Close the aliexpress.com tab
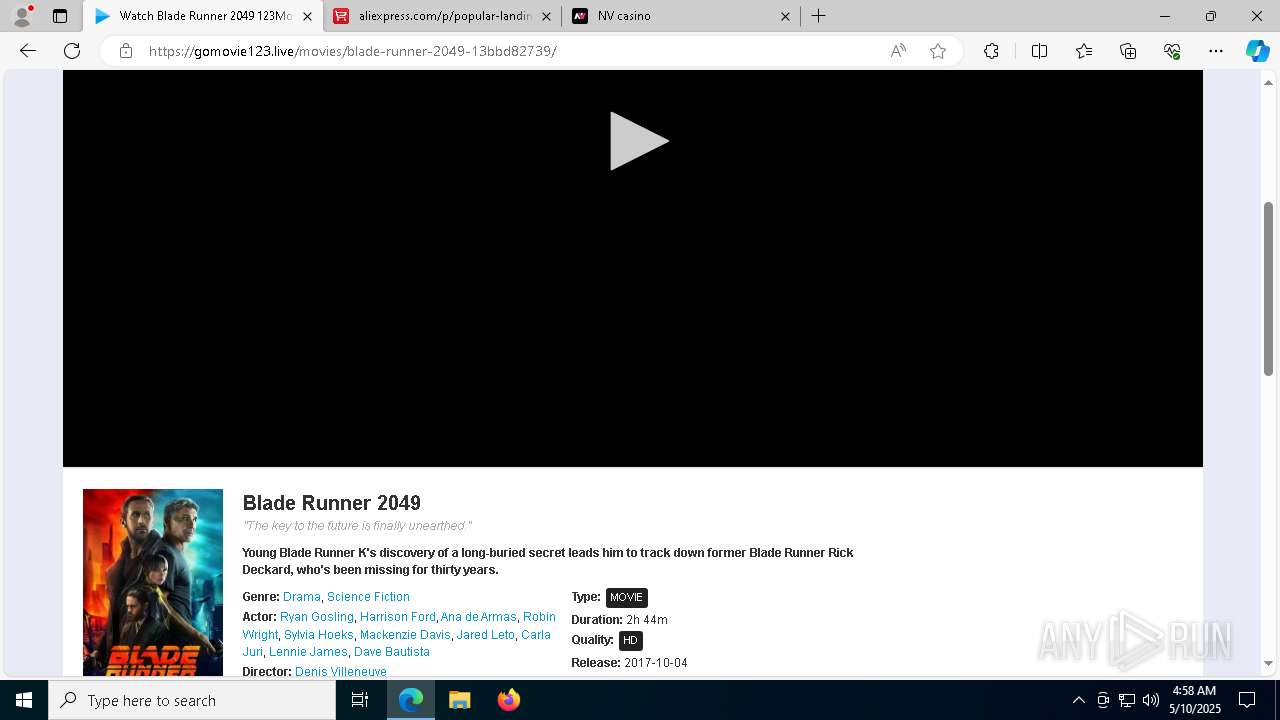 click(x=546, y=16)
